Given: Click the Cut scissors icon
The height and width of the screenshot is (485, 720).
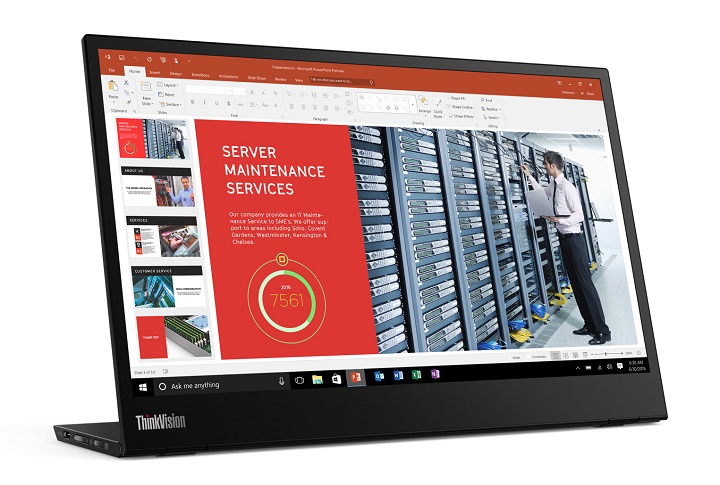Looking at the screenshot, I should tap(126, 83).
